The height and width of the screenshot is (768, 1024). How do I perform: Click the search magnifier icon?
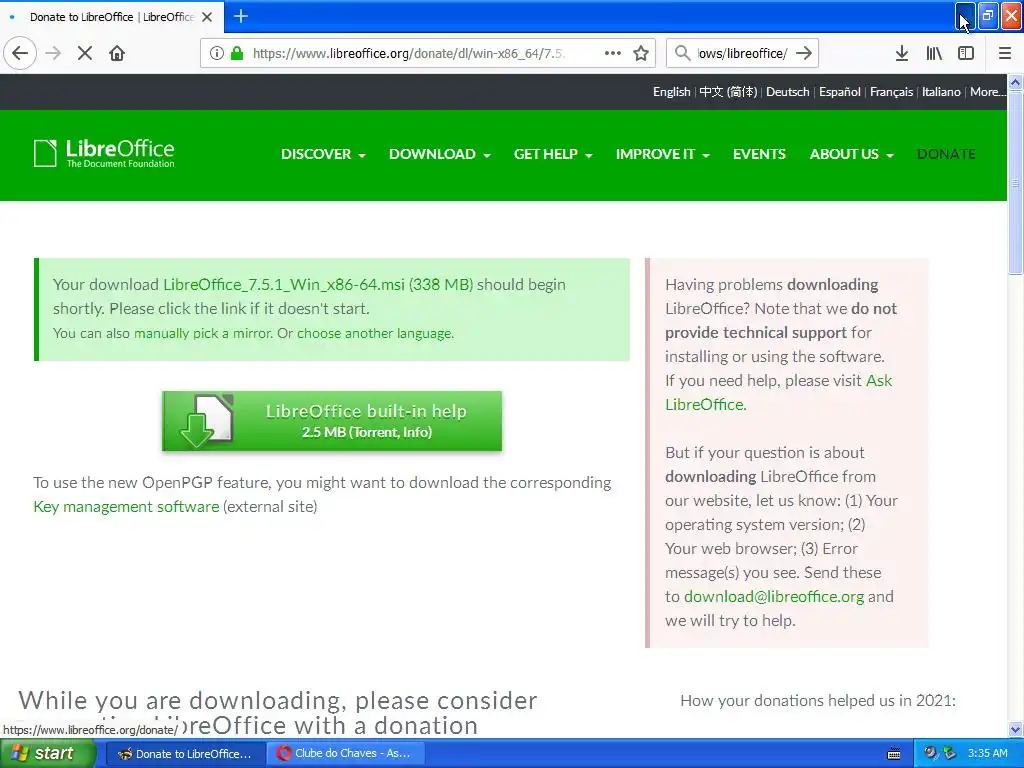(x=682, y=53)
